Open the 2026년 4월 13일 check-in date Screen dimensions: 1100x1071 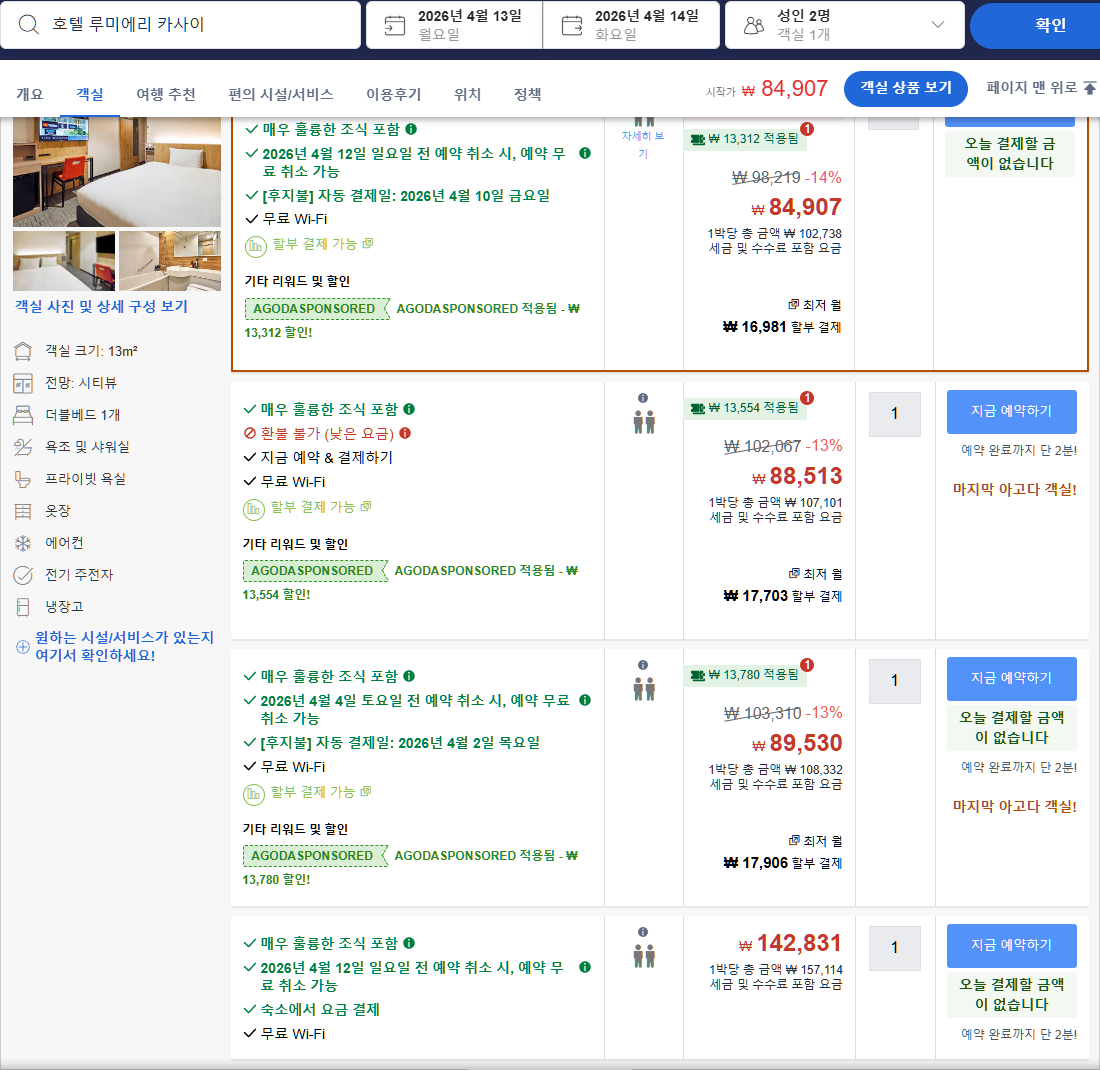[x=454, y=25]
